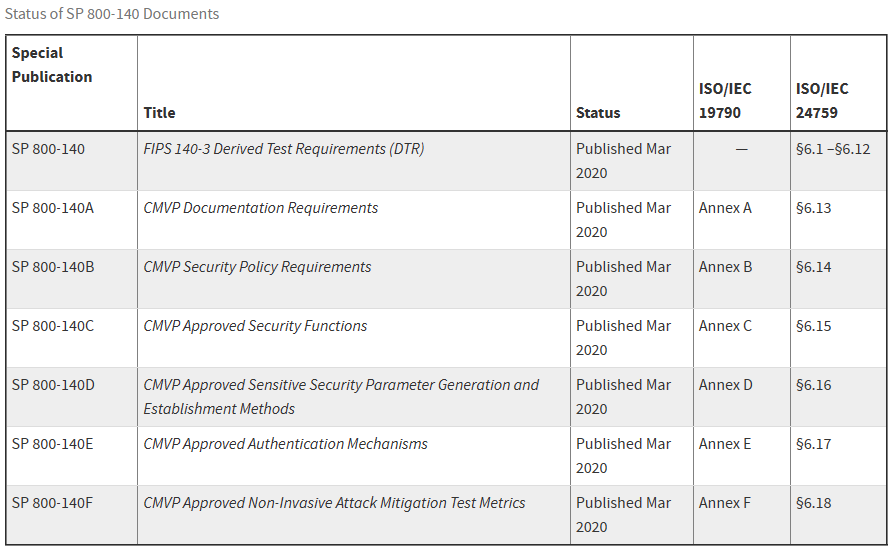Viewport: 893px width, 550px height.
Task: Open CMVP Approved Security Functions title
Action: tap(255, 326)
